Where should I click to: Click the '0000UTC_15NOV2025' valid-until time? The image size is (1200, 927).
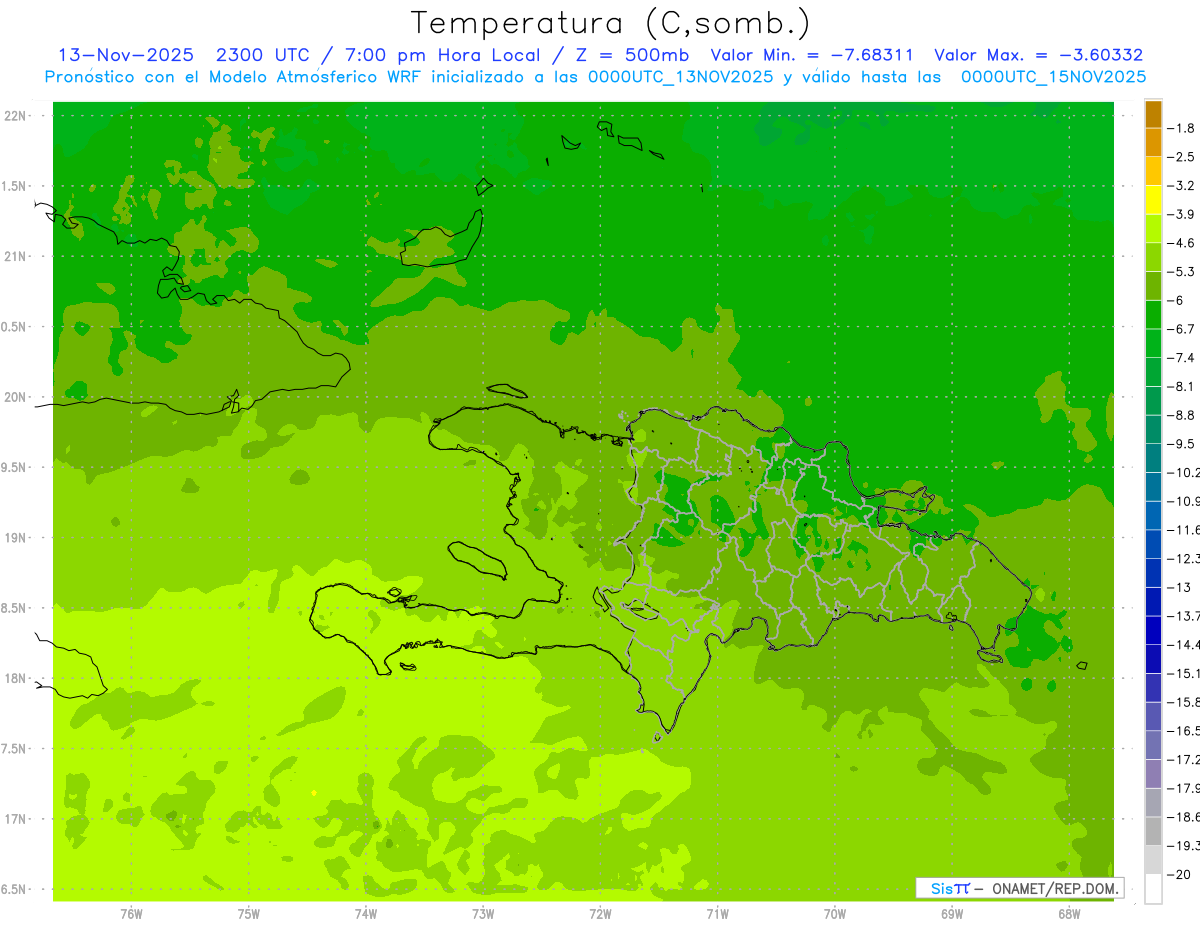(1053, 77)
